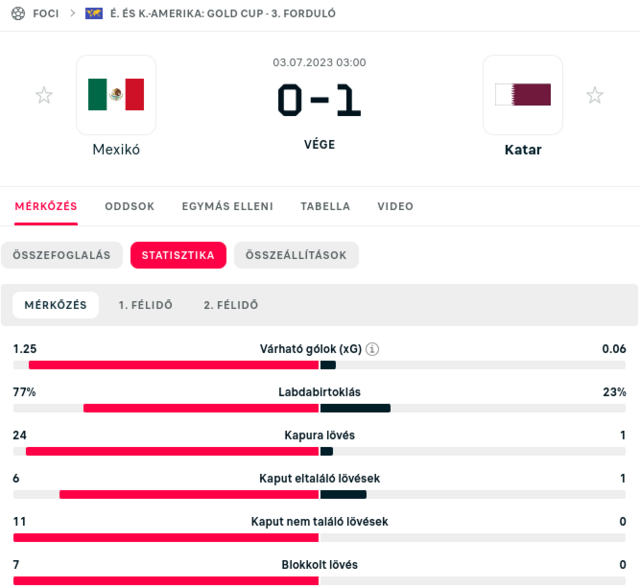Go to the Video tab
640x588 pixels.
[395, 206]
